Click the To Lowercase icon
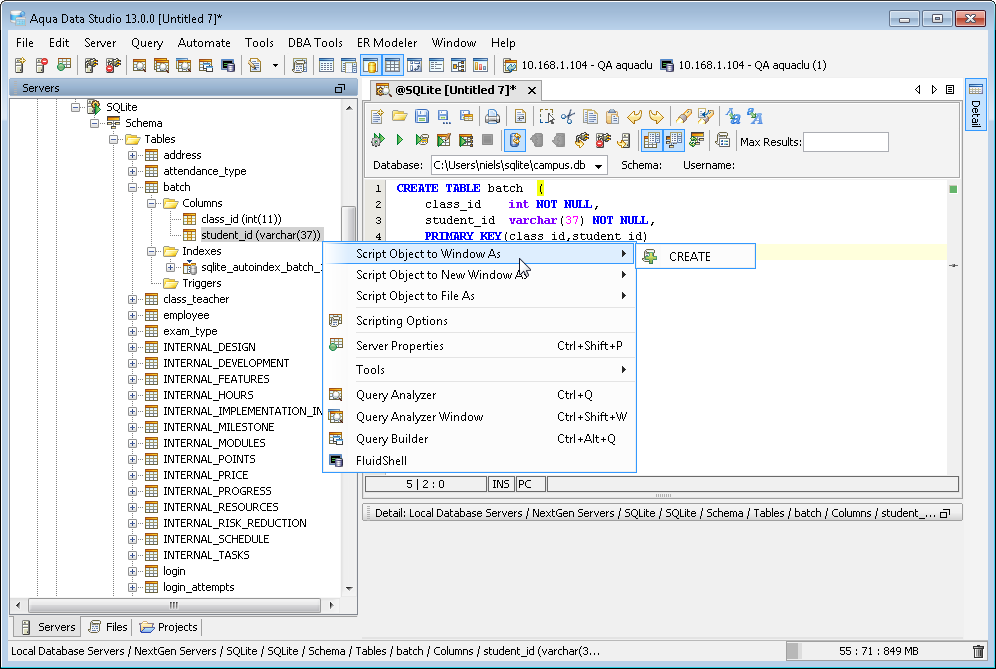The image size is (996, 669). 733,116
